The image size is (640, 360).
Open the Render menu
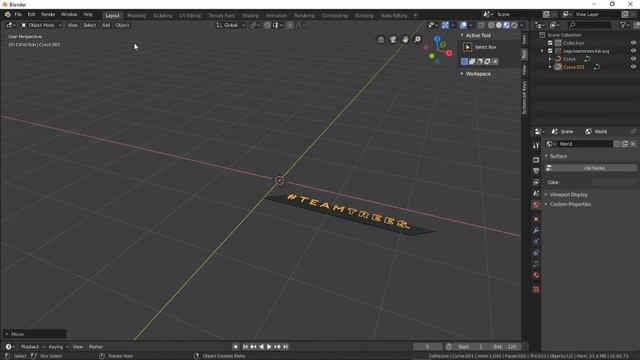click(x=48, y=15)
